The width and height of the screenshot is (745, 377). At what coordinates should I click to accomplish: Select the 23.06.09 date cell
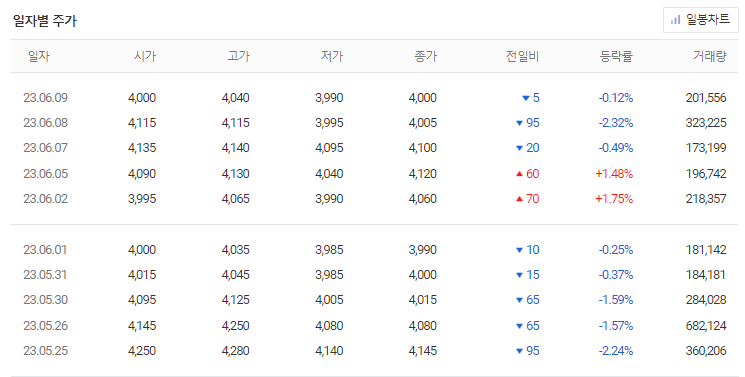click(46, 98)
